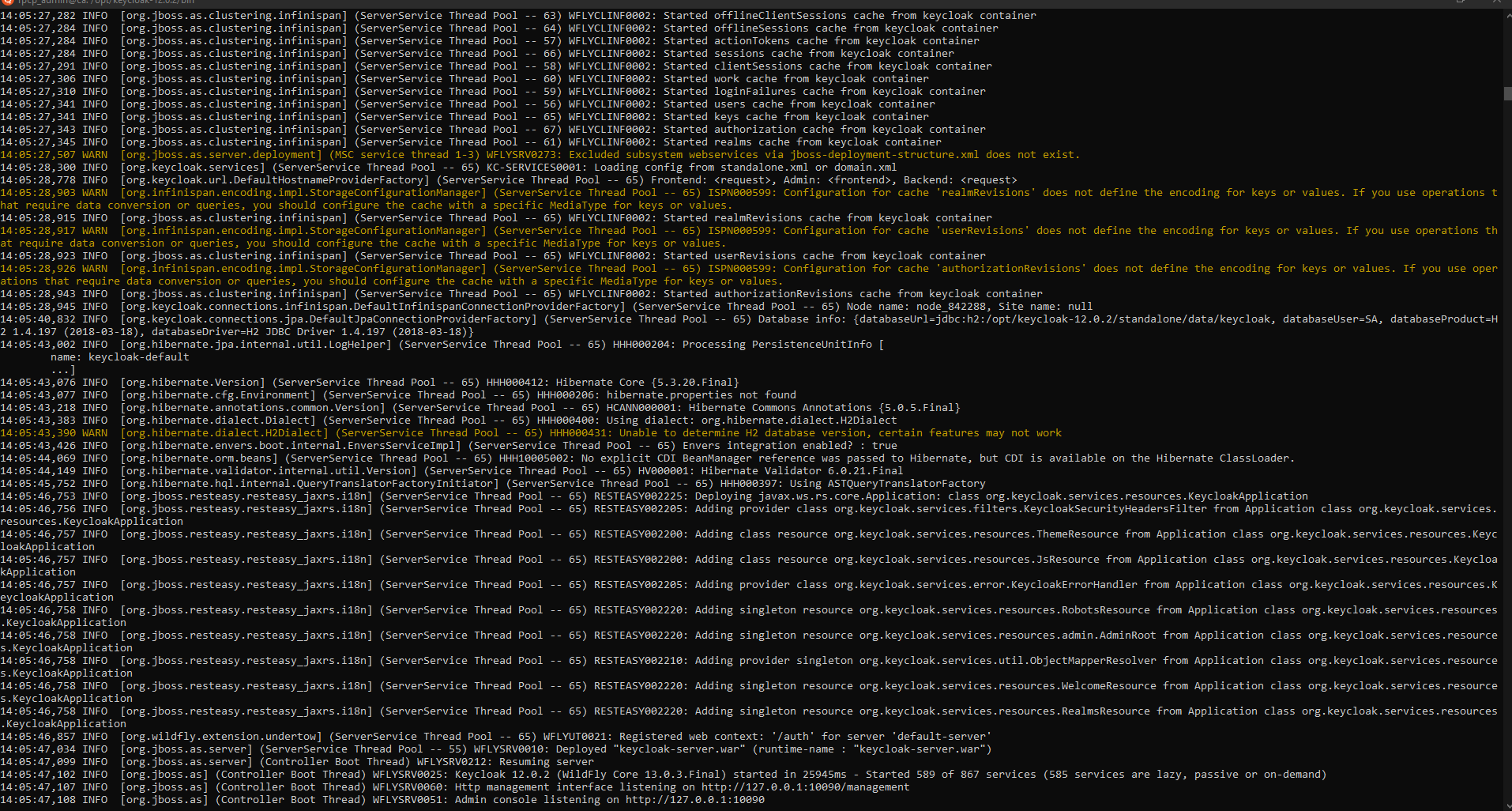Click URL 'http://127.0.0.1:10090/management'

click(x=806, y=786)
